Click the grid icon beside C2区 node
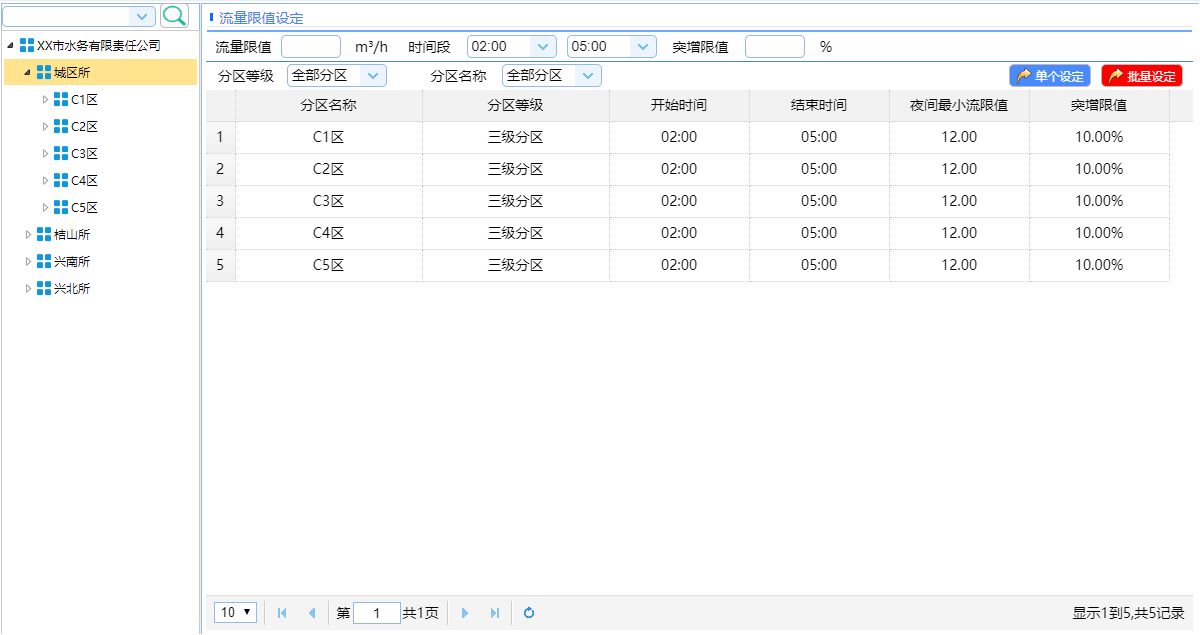 click(61, 126)
